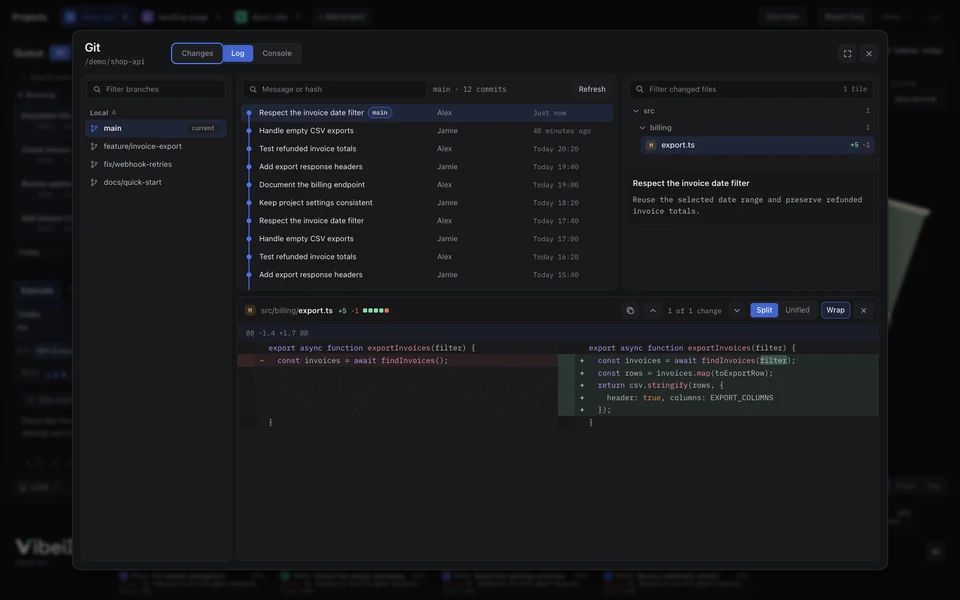Click the commit title in details panel
The height and width of the screenshot is (600, 960).
tap(691, 183)
